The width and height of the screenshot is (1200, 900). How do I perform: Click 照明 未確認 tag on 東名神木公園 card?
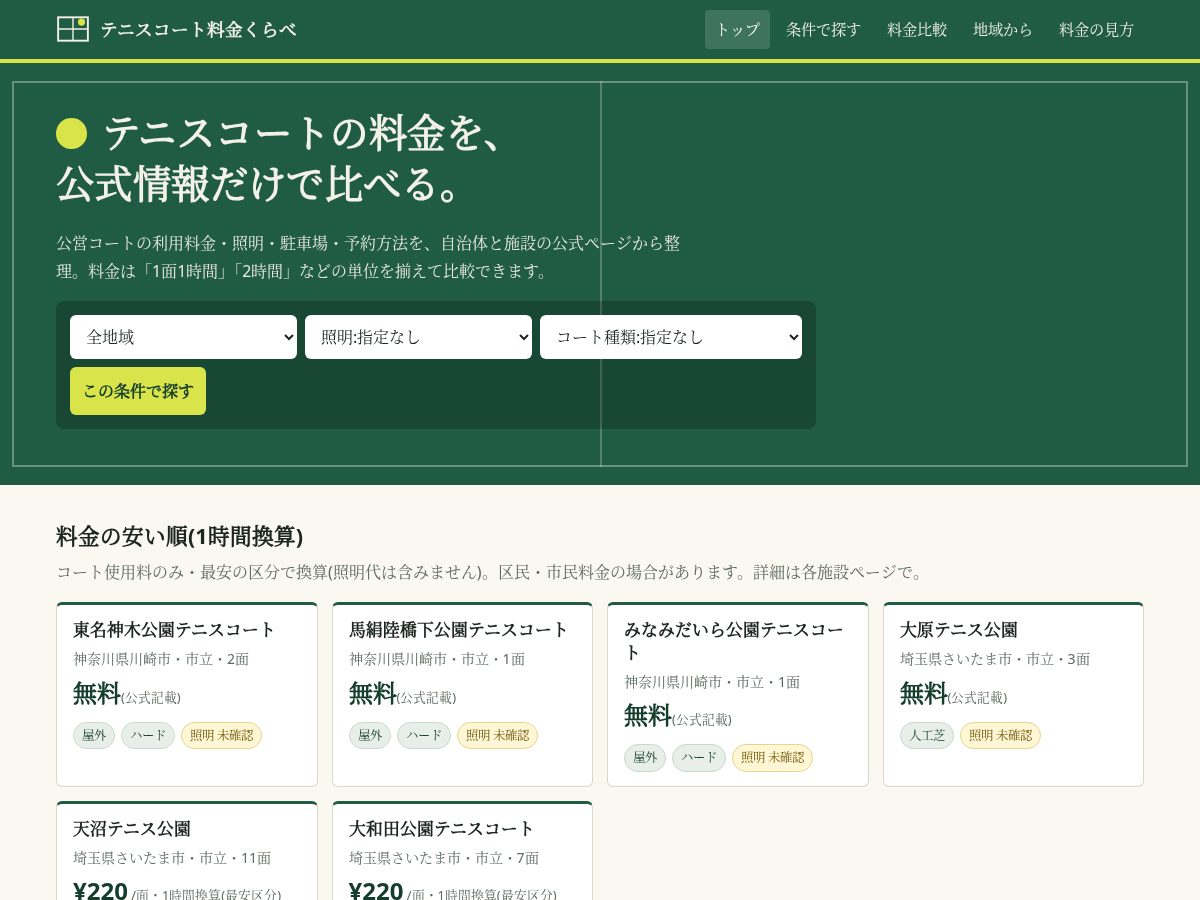[x=221, y=735]
